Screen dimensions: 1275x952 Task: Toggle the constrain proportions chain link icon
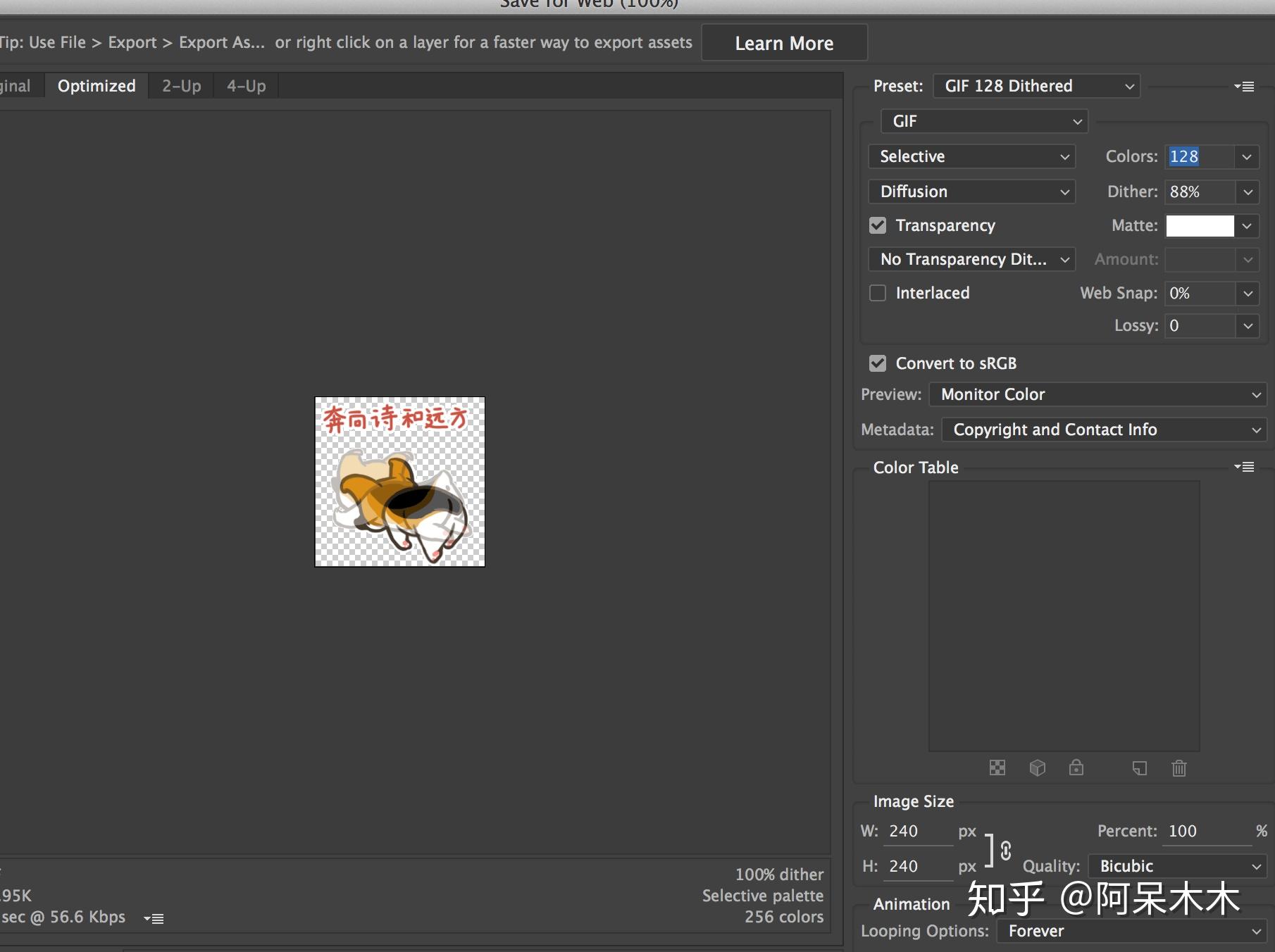[1006, 851]
